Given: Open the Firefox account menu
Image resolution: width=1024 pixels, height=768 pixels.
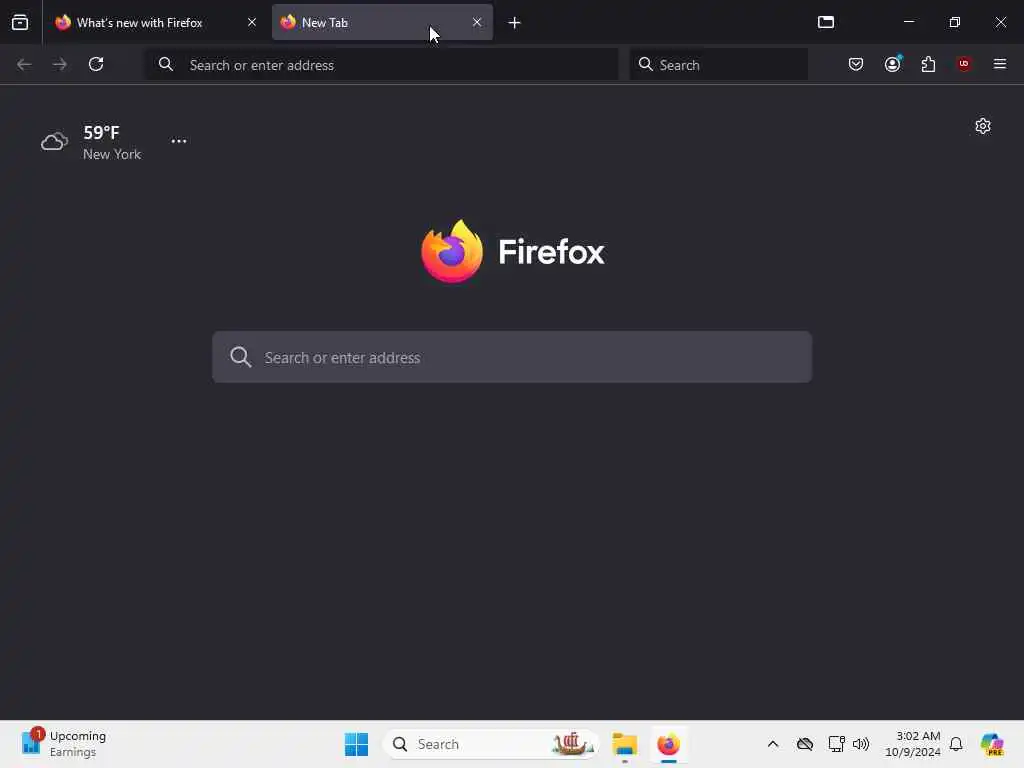Looking at the screenshot, I should point(892,64).
